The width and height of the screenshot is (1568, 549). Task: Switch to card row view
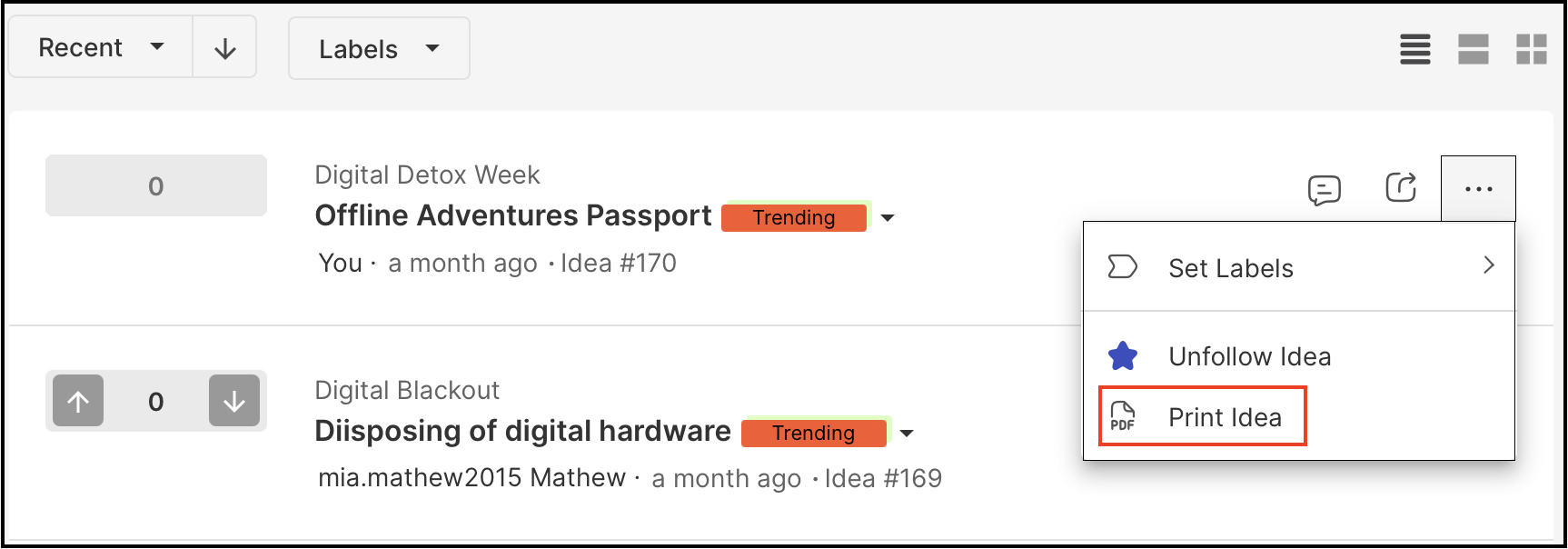pos(1474,49)
